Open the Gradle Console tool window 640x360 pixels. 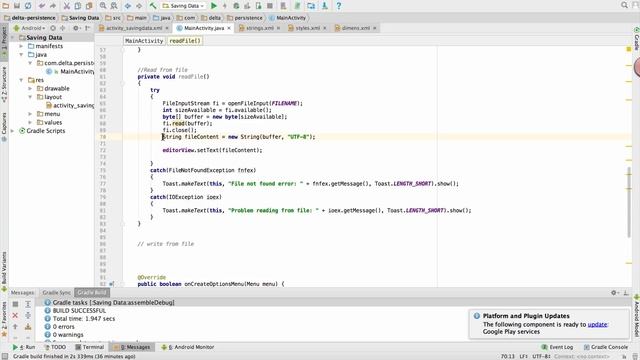pos(606,347)
